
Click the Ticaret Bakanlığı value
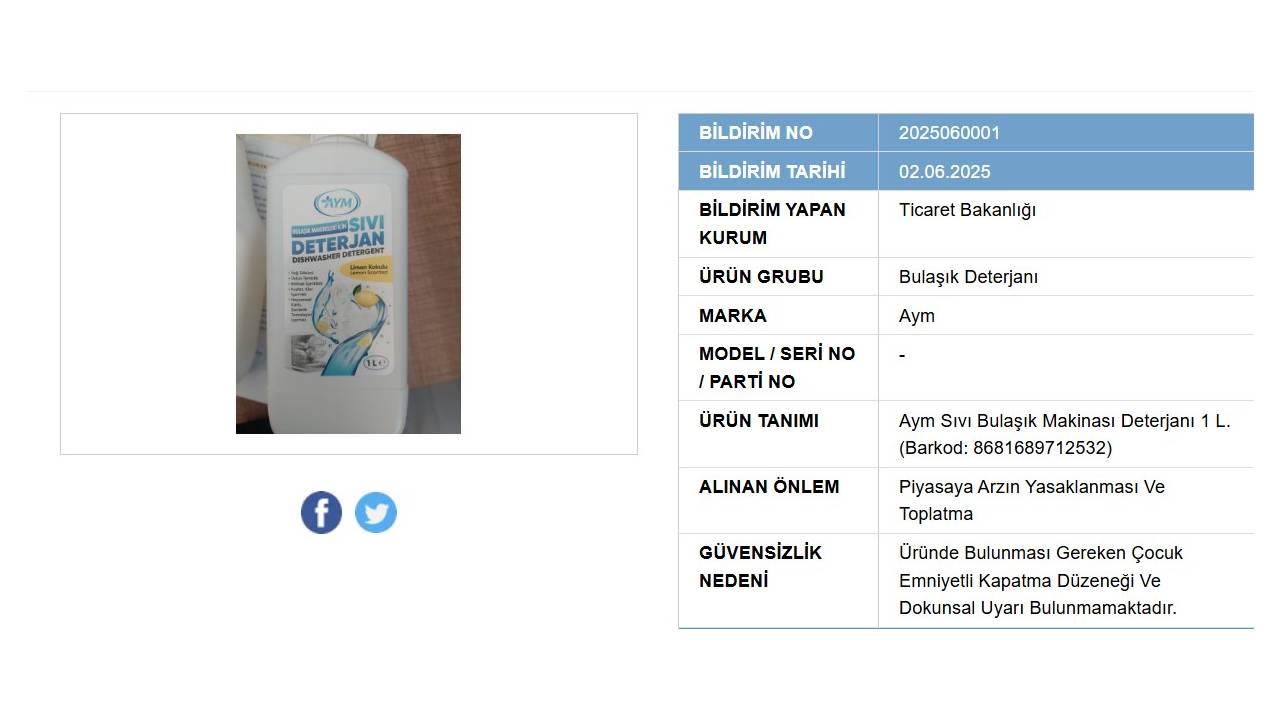(x=967, y=210)
